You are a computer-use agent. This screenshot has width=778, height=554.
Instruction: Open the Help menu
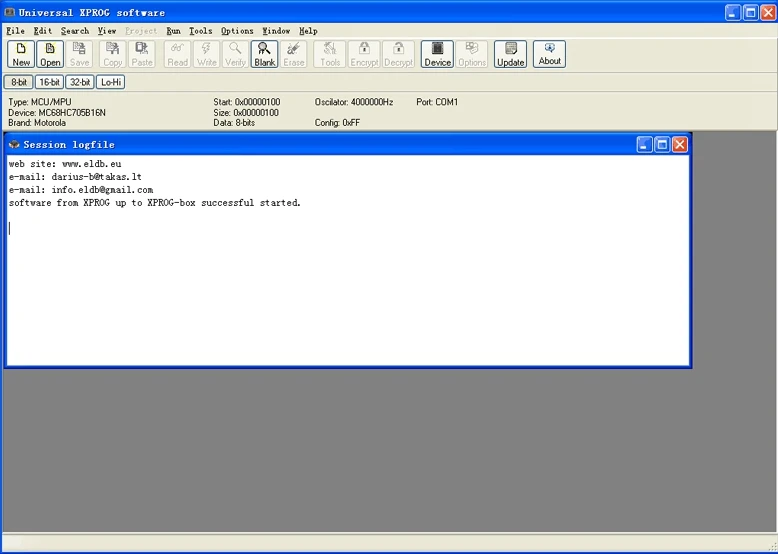pos(308,31)
